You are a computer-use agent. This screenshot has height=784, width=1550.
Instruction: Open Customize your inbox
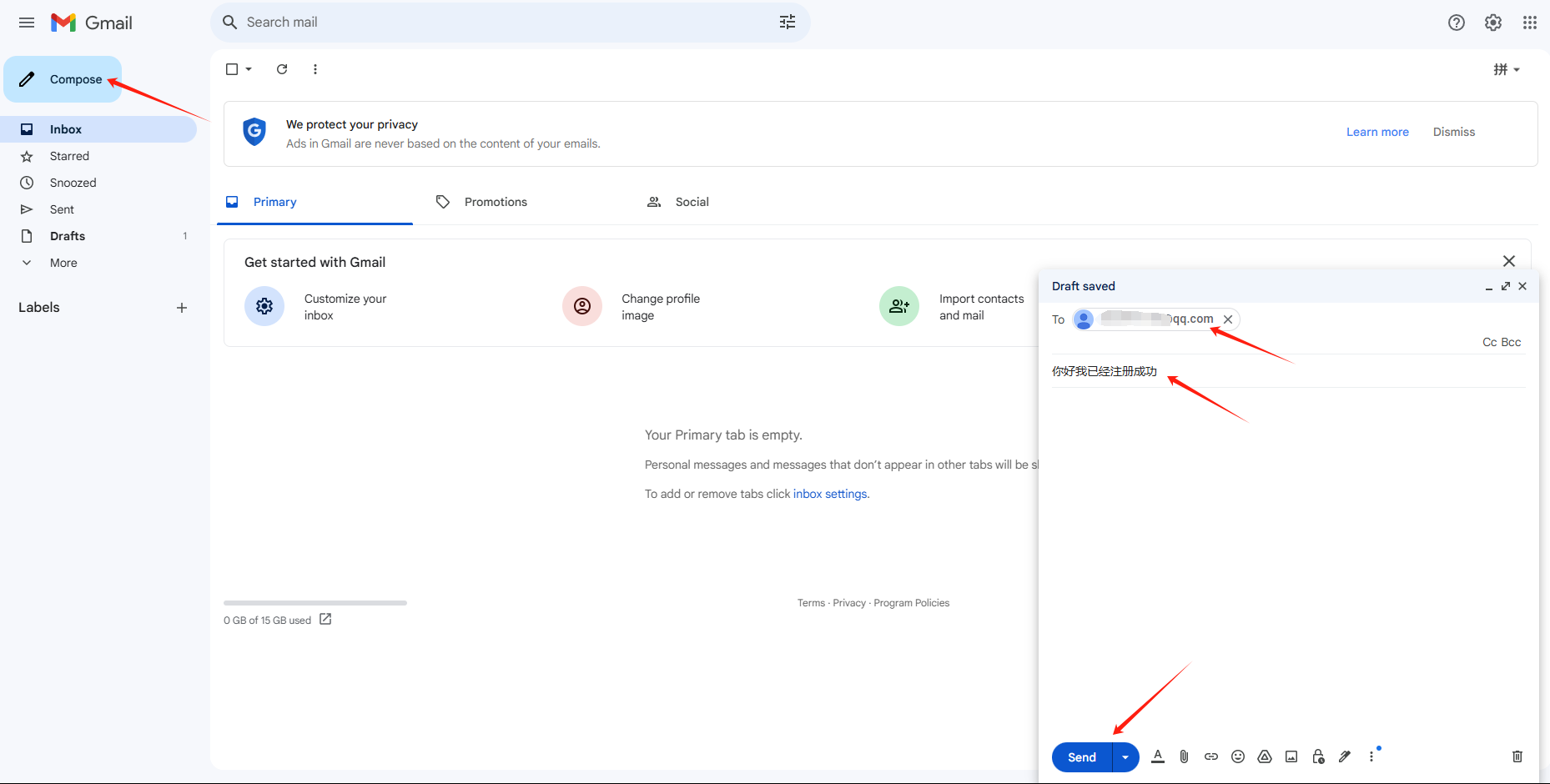coord(315,307)
